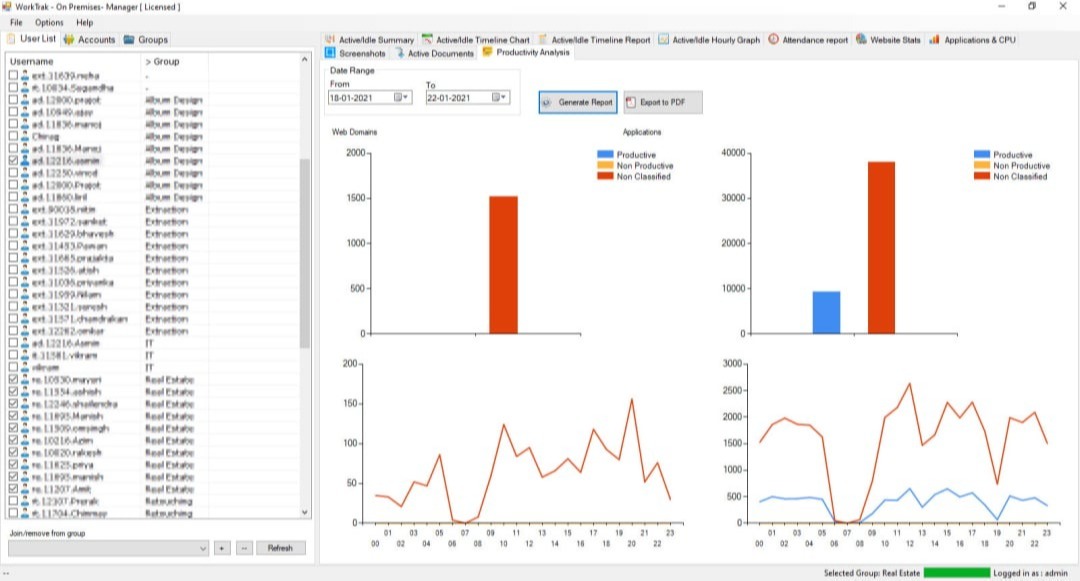Open the Options menu
The image size is (1080, 581).
point(49,23)
